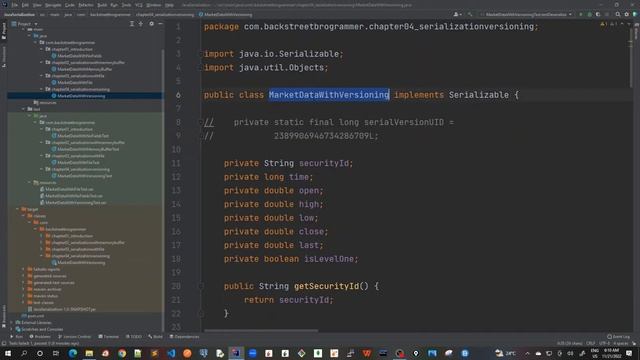Open IDE settings gear icon in toolbar
The height and width of the screenshot is (360, 640).
tap(627, 14)
